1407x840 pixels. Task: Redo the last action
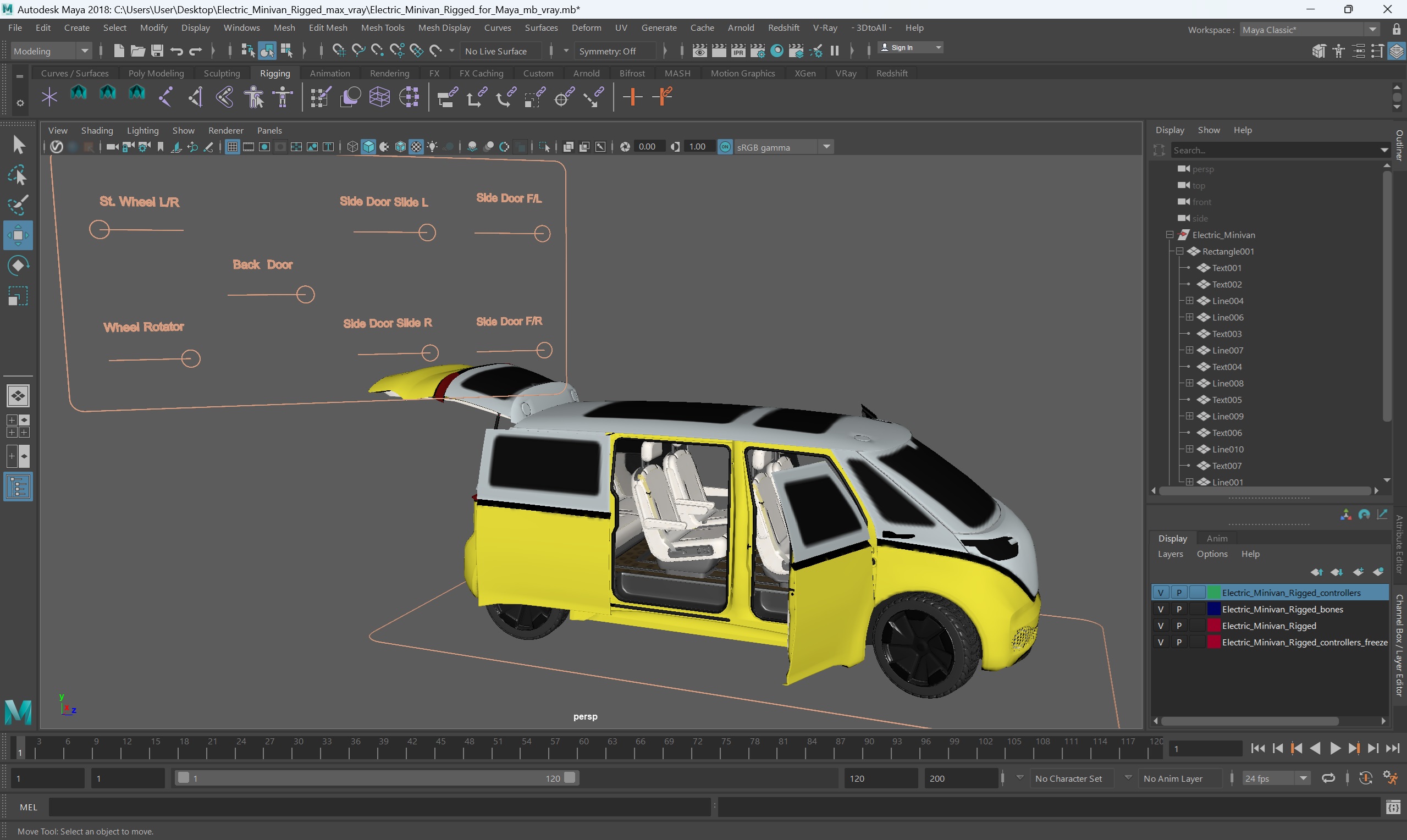point(195,51)
